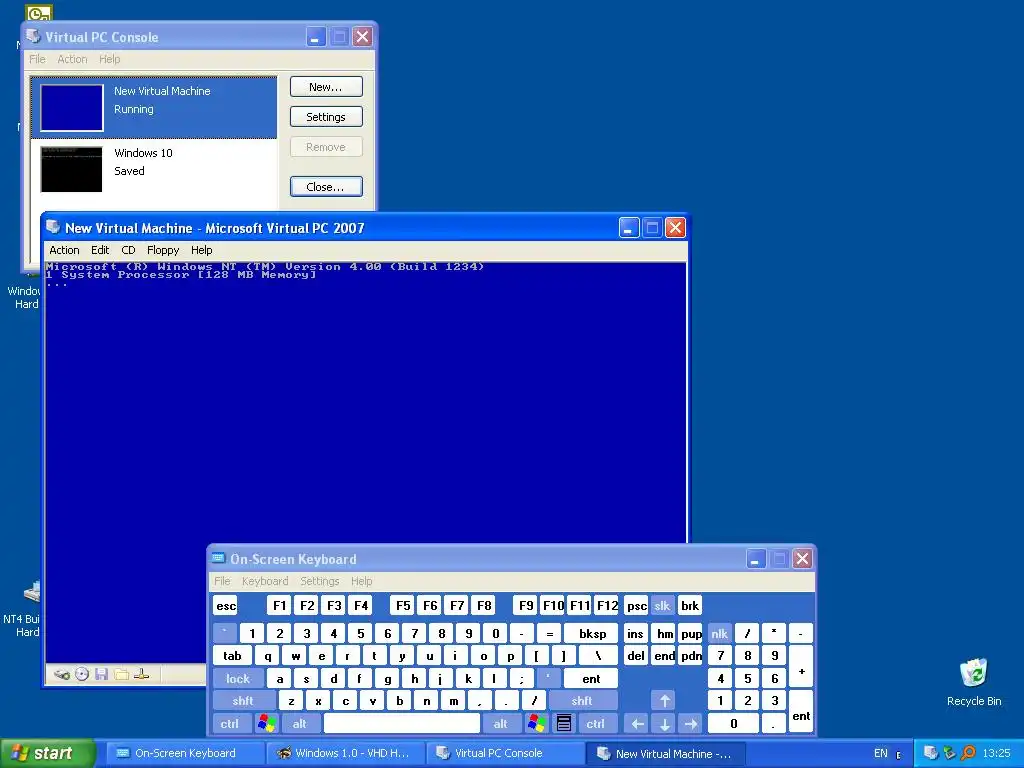Click the Virtual PC tray icon in notification area
The width and height of the screenshot is (1024, 768).
pos(931,753)
